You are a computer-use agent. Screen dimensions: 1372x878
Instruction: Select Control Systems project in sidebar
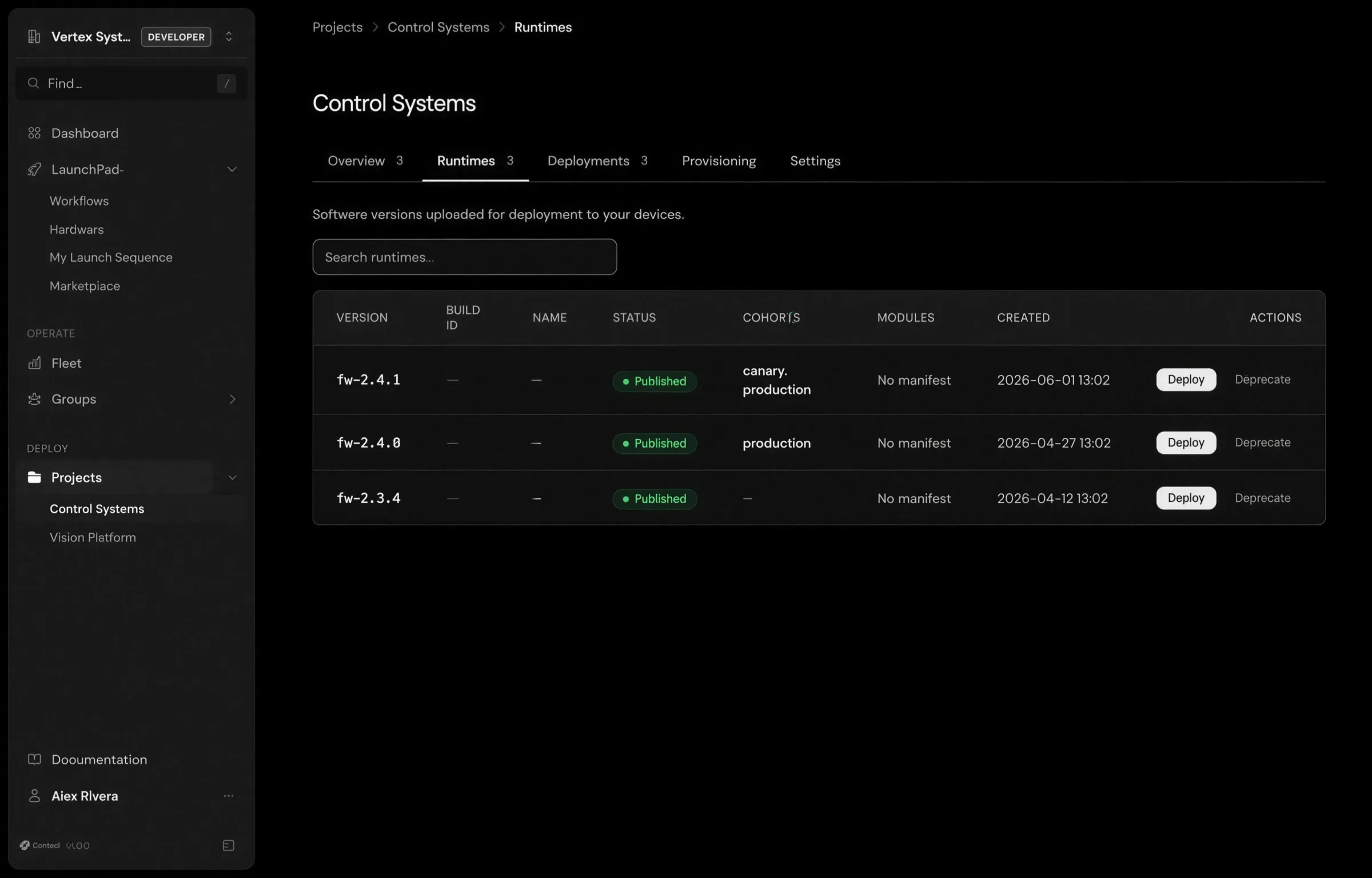click(x=97, y=509)
